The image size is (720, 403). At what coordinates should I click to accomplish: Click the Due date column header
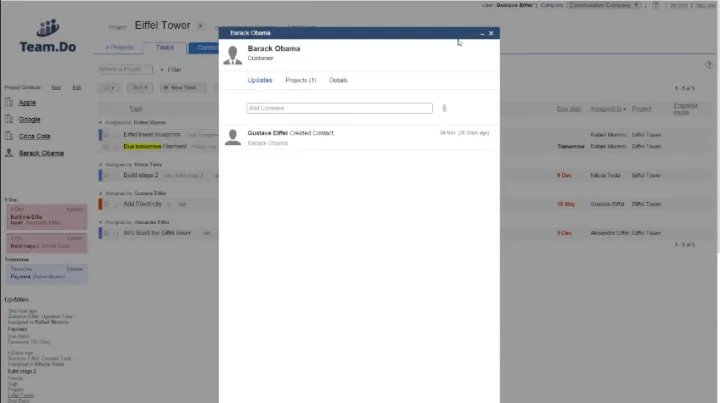[569, 109]
